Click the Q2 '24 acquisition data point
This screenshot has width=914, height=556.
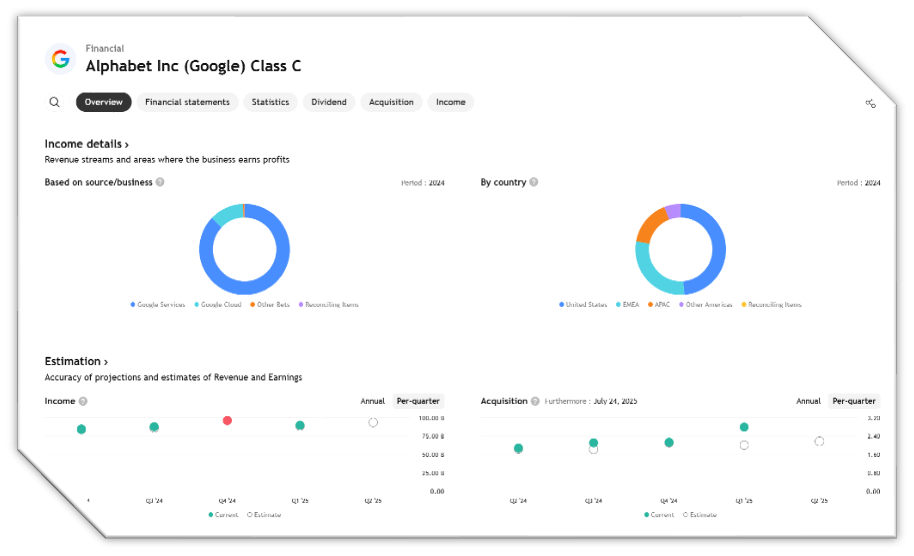[518, 448]
